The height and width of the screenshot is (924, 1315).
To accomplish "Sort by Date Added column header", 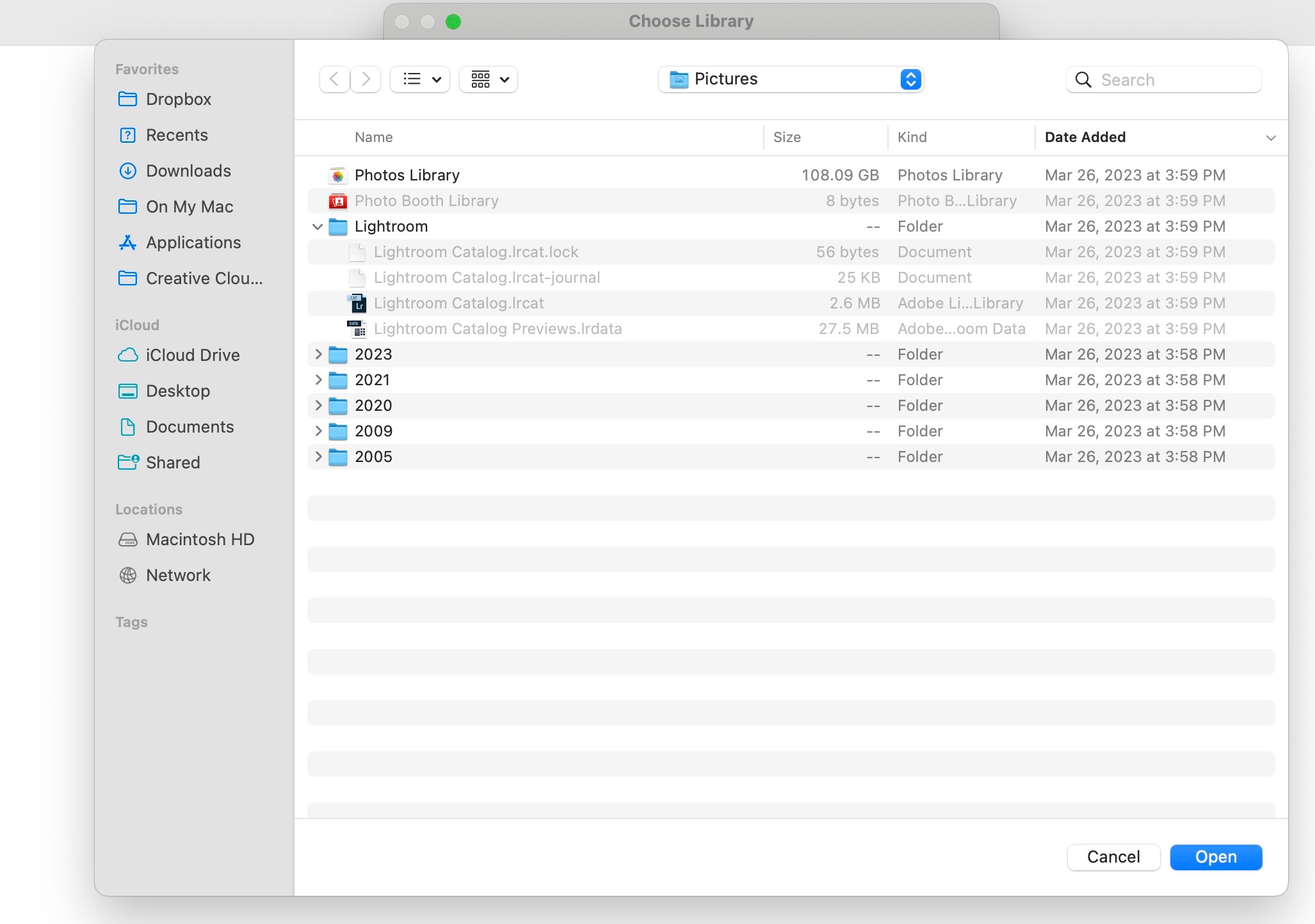I will (1085, 137).
